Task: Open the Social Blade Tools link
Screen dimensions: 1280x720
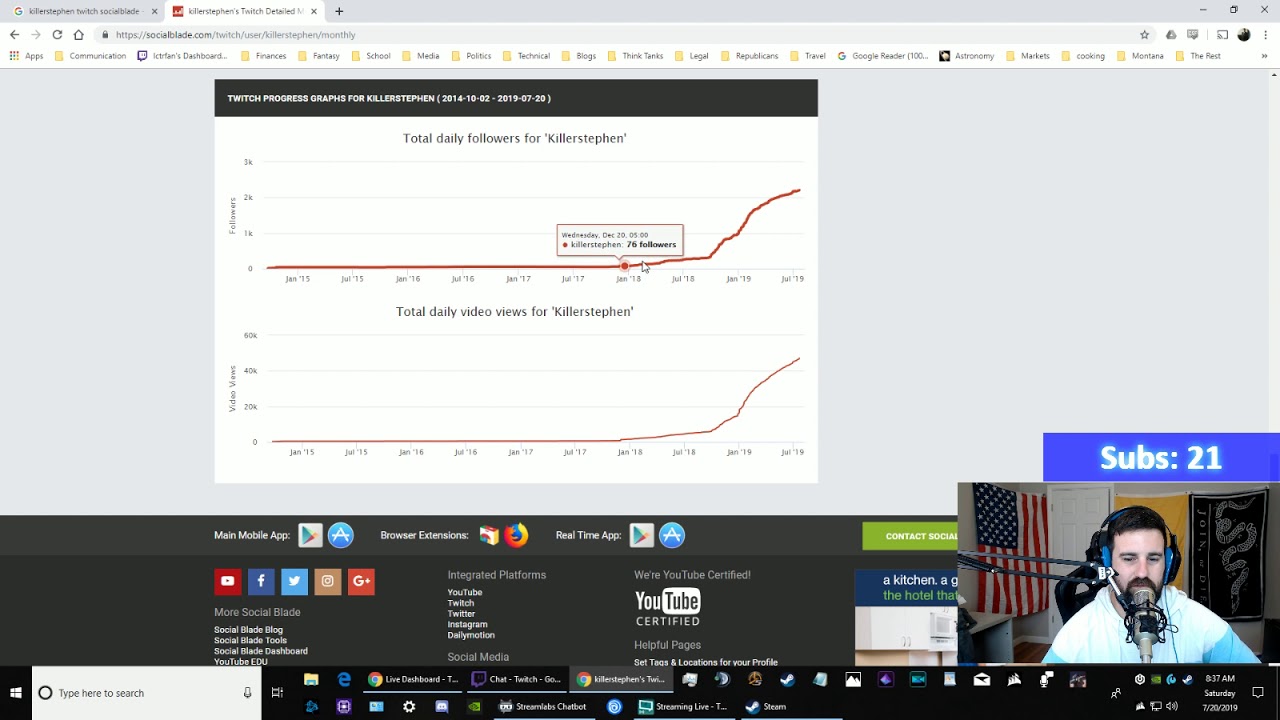Action: pyautogui.click(x=250, y=640)
